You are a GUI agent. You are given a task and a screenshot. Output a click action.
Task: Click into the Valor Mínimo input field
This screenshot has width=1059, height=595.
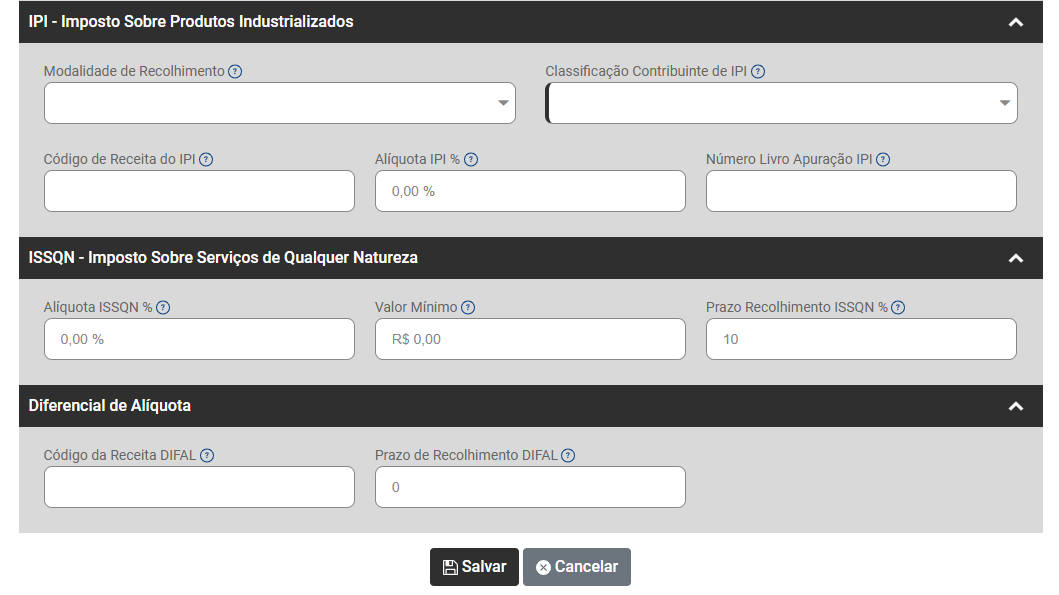[x=530, y=339]
